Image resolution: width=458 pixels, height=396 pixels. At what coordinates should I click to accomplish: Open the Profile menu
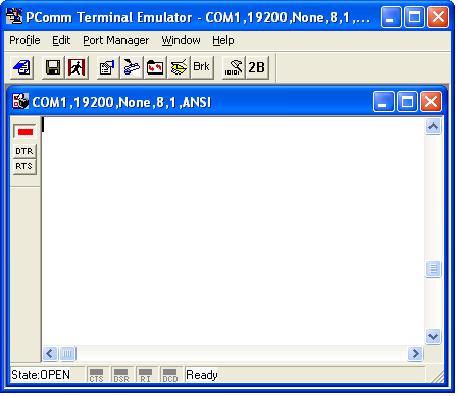click(25, 40)
